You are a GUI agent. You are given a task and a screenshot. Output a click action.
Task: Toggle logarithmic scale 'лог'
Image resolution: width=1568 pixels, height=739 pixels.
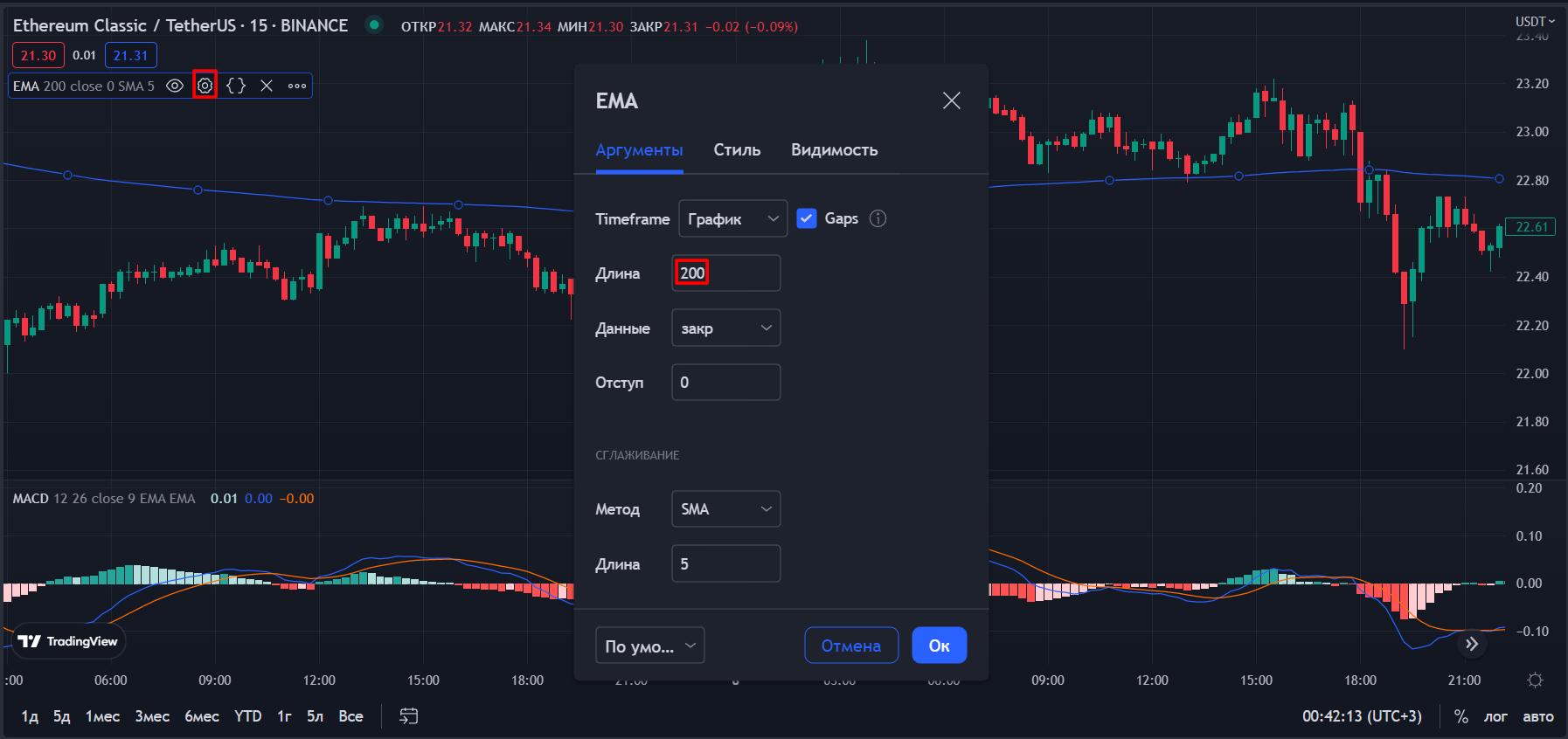(x=1495, y=716)
